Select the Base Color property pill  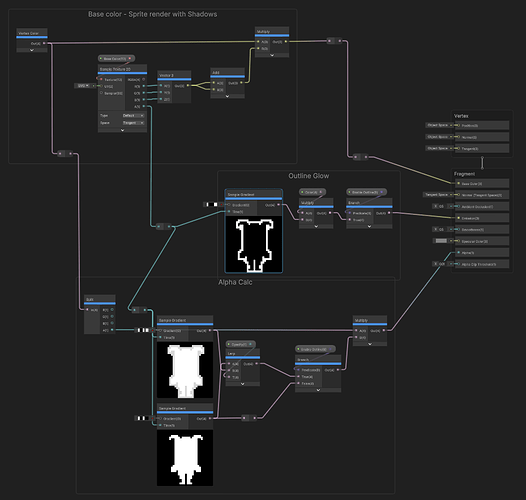pyautogui.click(x=116, y=58)
